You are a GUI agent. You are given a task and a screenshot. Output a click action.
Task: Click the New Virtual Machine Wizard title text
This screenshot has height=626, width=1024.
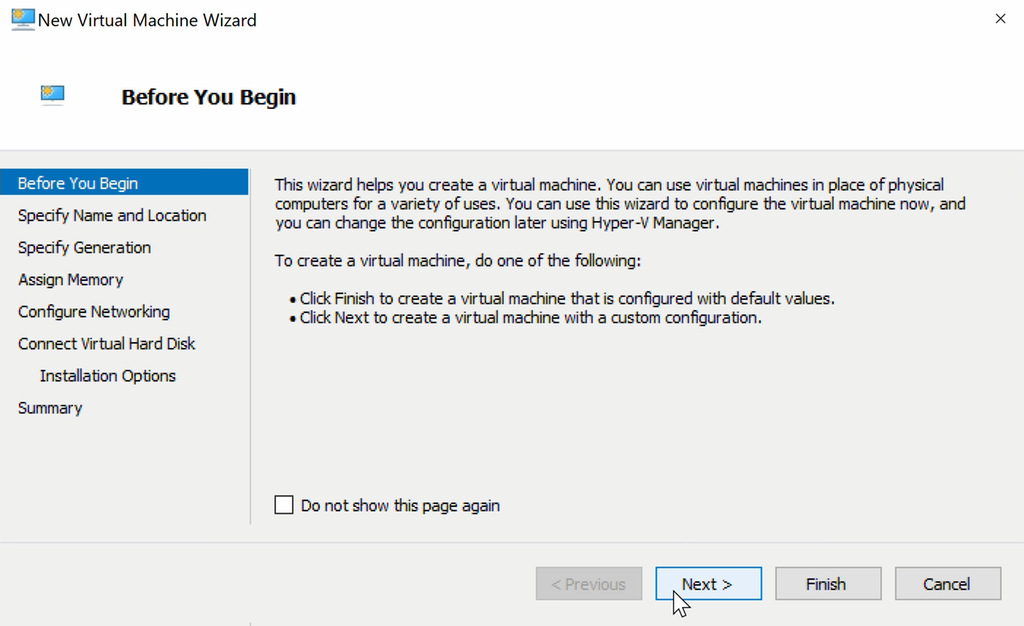point(147,20)
